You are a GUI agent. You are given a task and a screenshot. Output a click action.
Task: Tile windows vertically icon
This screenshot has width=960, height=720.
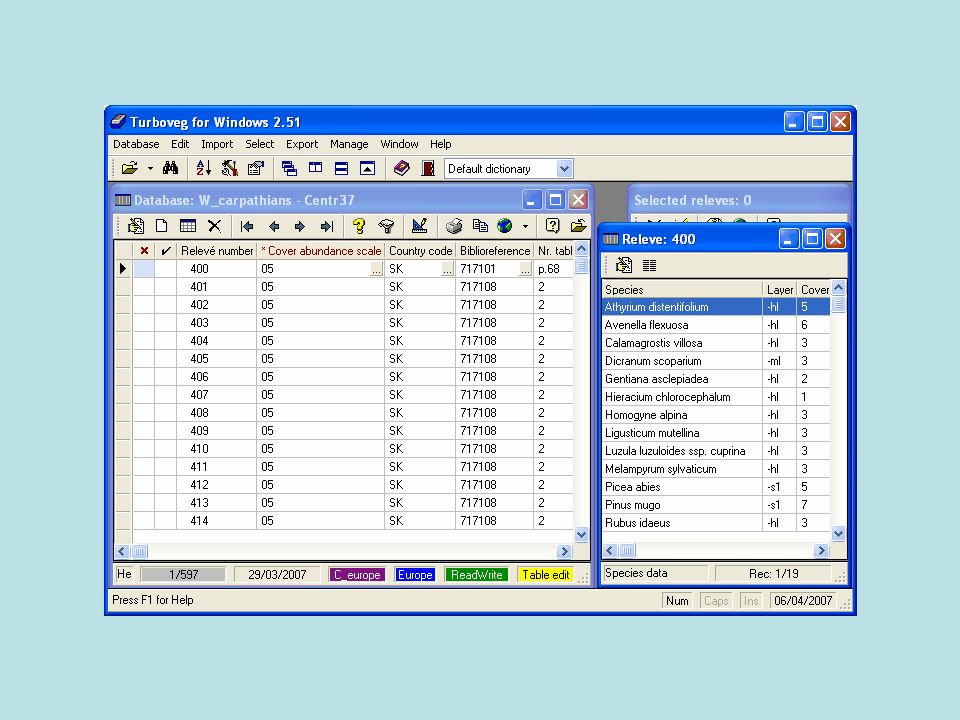pos(315,168)
